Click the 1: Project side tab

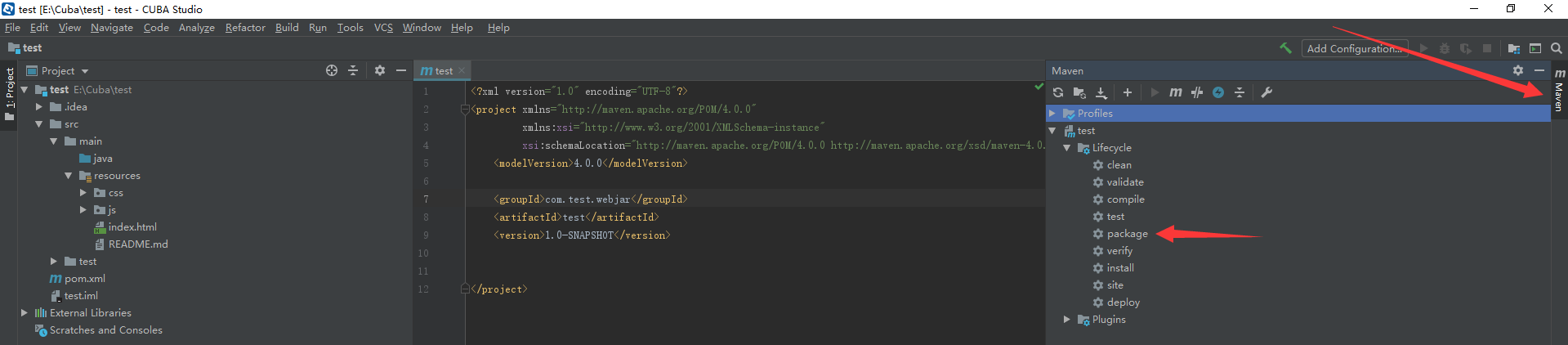(9, 93)
